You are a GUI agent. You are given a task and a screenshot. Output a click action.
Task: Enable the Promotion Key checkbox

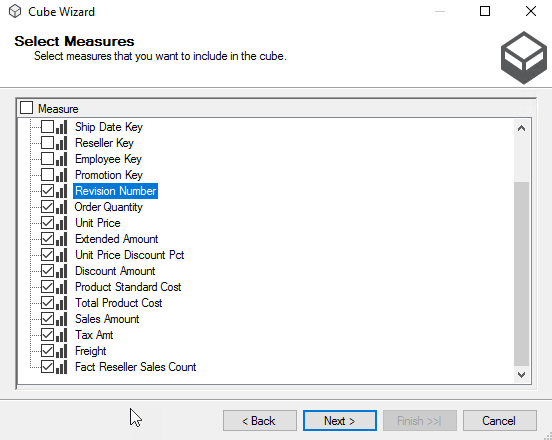click(48, 175)
